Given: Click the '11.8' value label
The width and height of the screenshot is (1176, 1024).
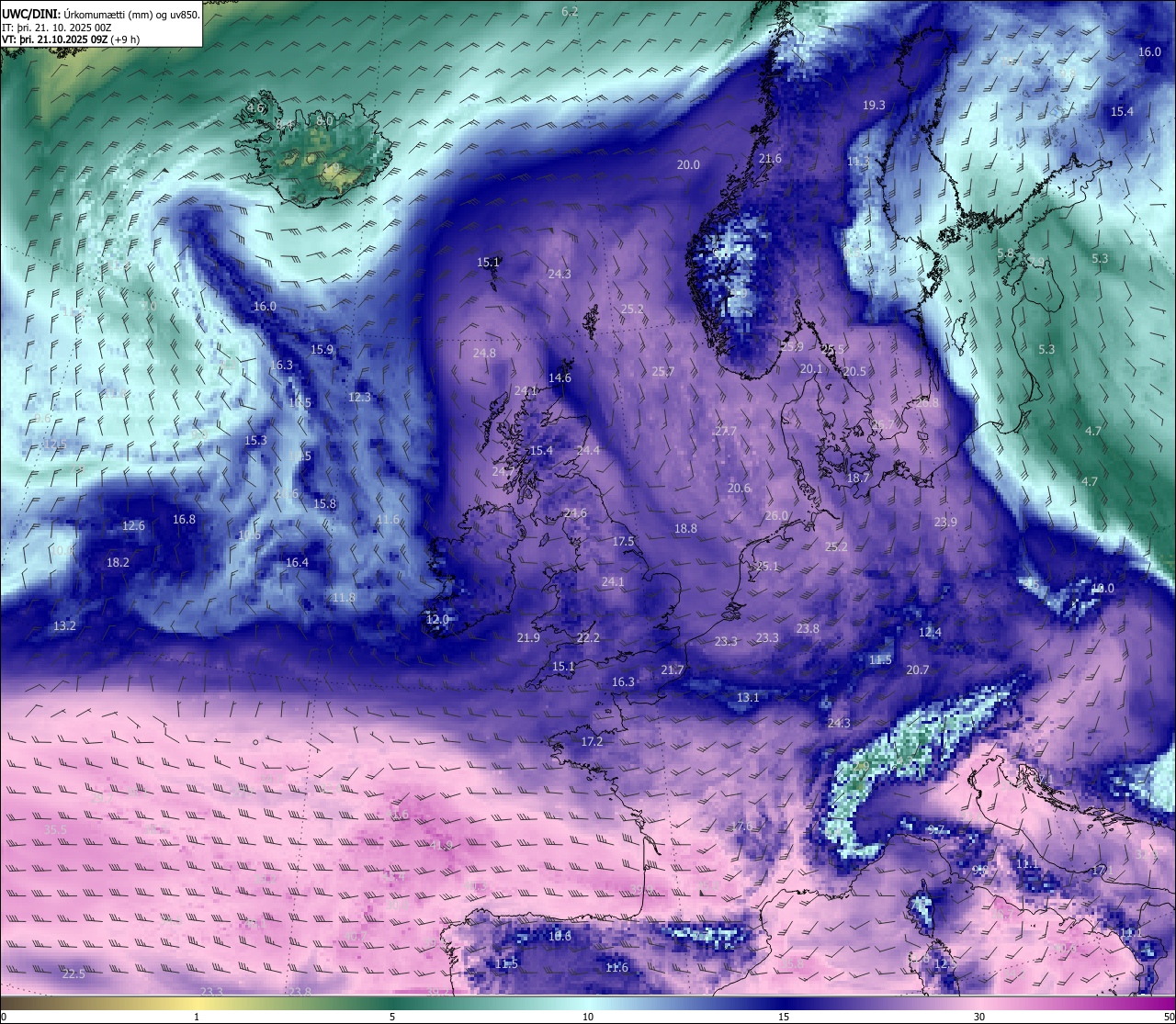Looking at the screenshot, I should [x=344, y=598].
